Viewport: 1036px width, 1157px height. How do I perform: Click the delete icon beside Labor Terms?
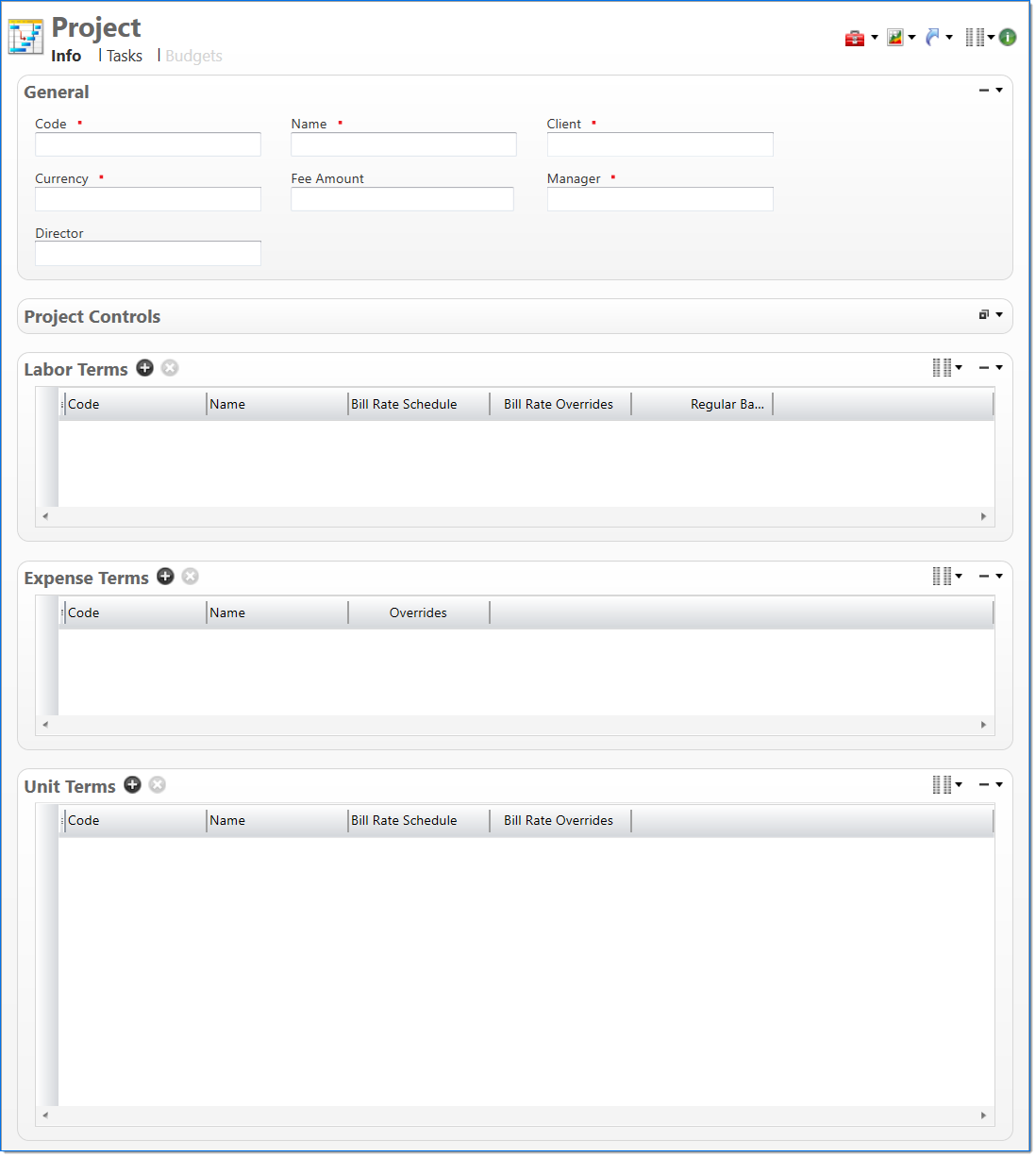[170, 368]
